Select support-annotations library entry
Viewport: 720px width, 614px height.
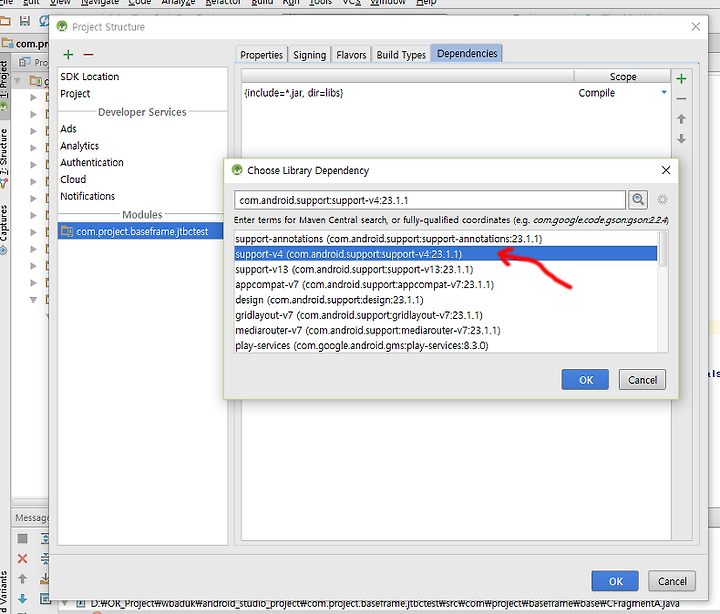[x=445, y=239]
